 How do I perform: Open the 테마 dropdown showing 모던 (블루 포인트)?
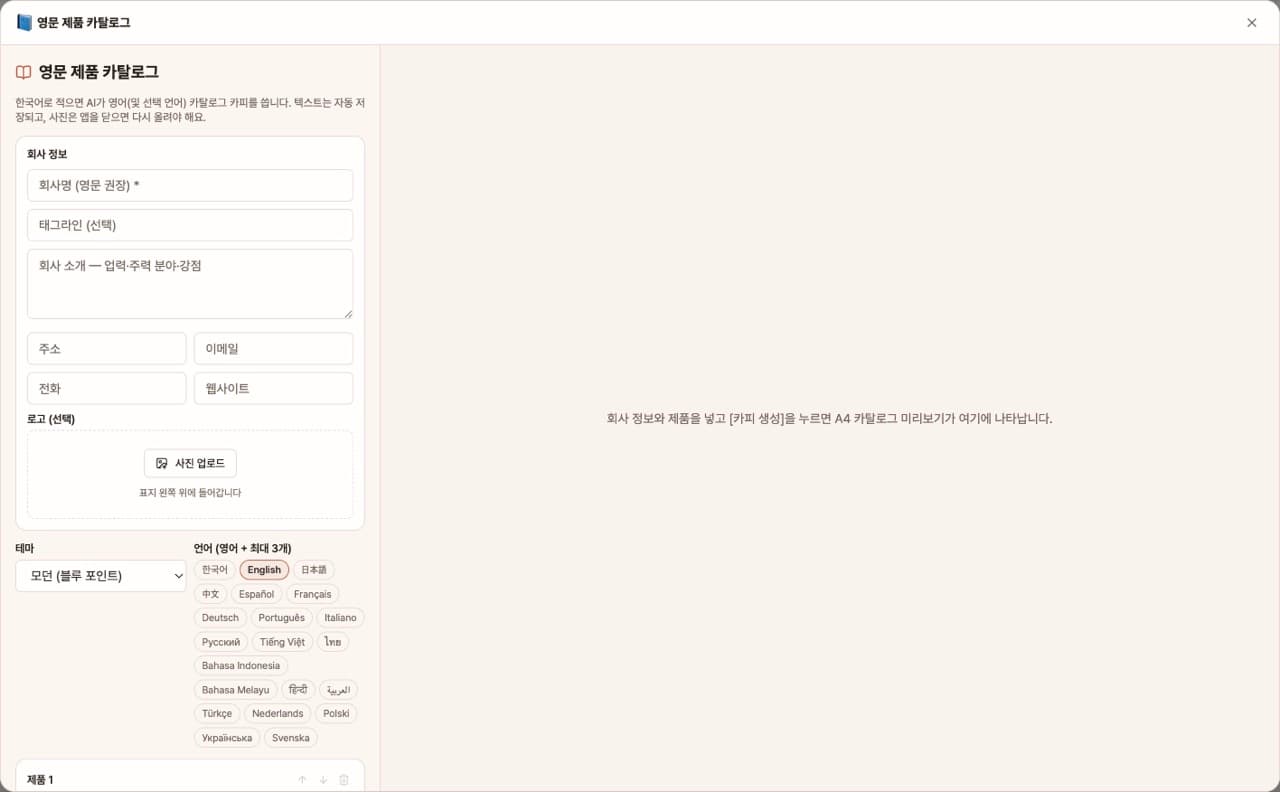coord(101,576)
